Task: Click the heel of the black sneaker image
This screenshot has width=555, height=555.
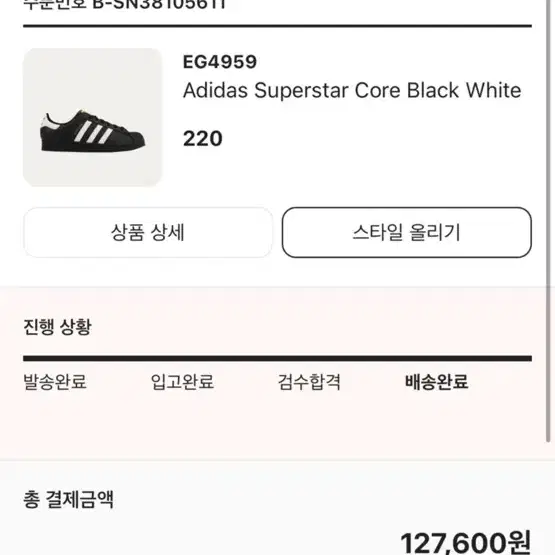Action: pos(48,131)
